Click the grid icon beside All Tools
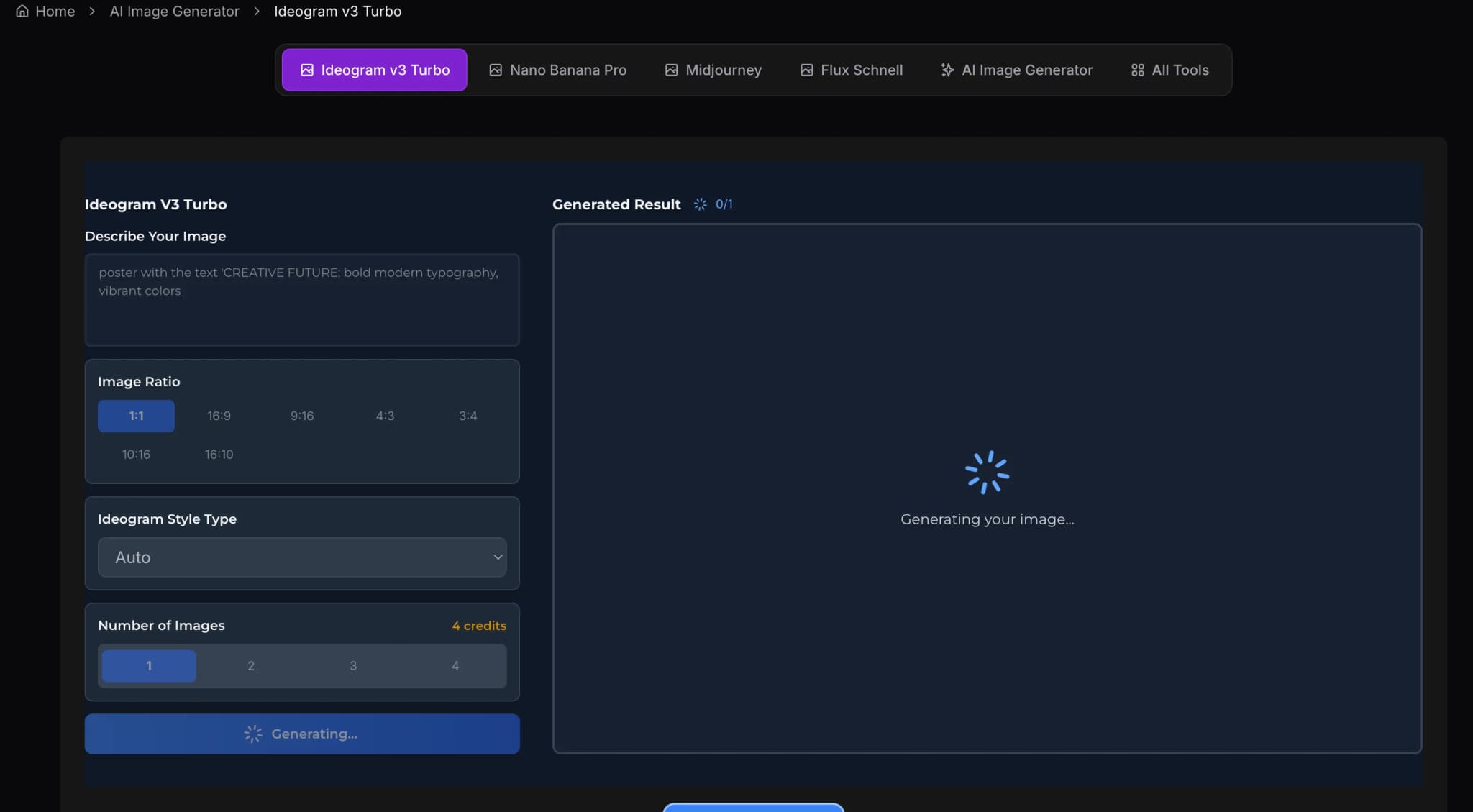This screenshot has height=812, width=1473. 1137,70
